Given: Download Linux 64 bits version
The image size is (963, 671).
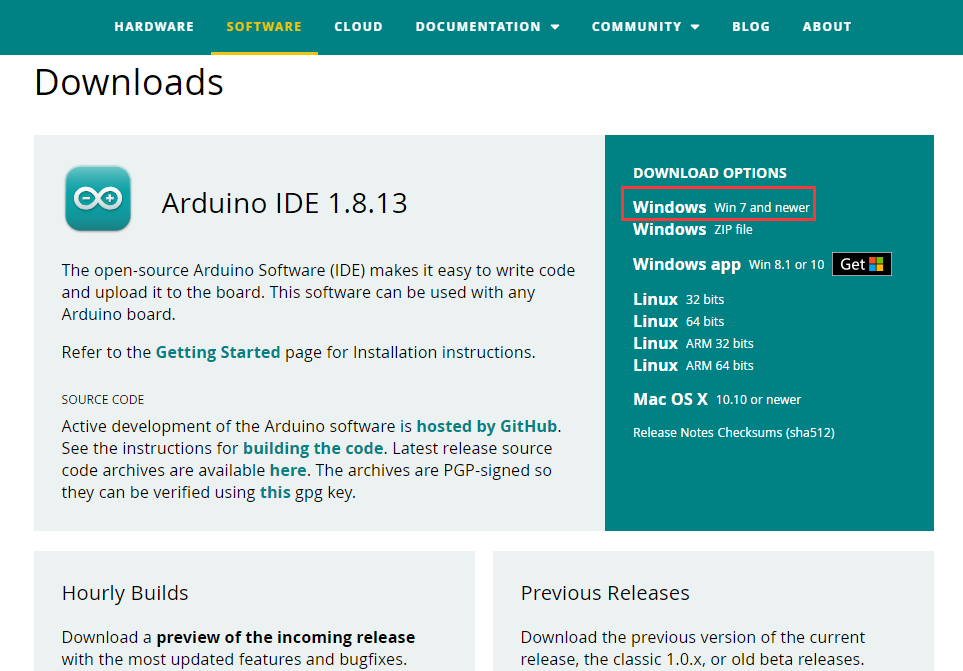Looking at the screenshot, I should pyautogui.click(x=678, y=321).
